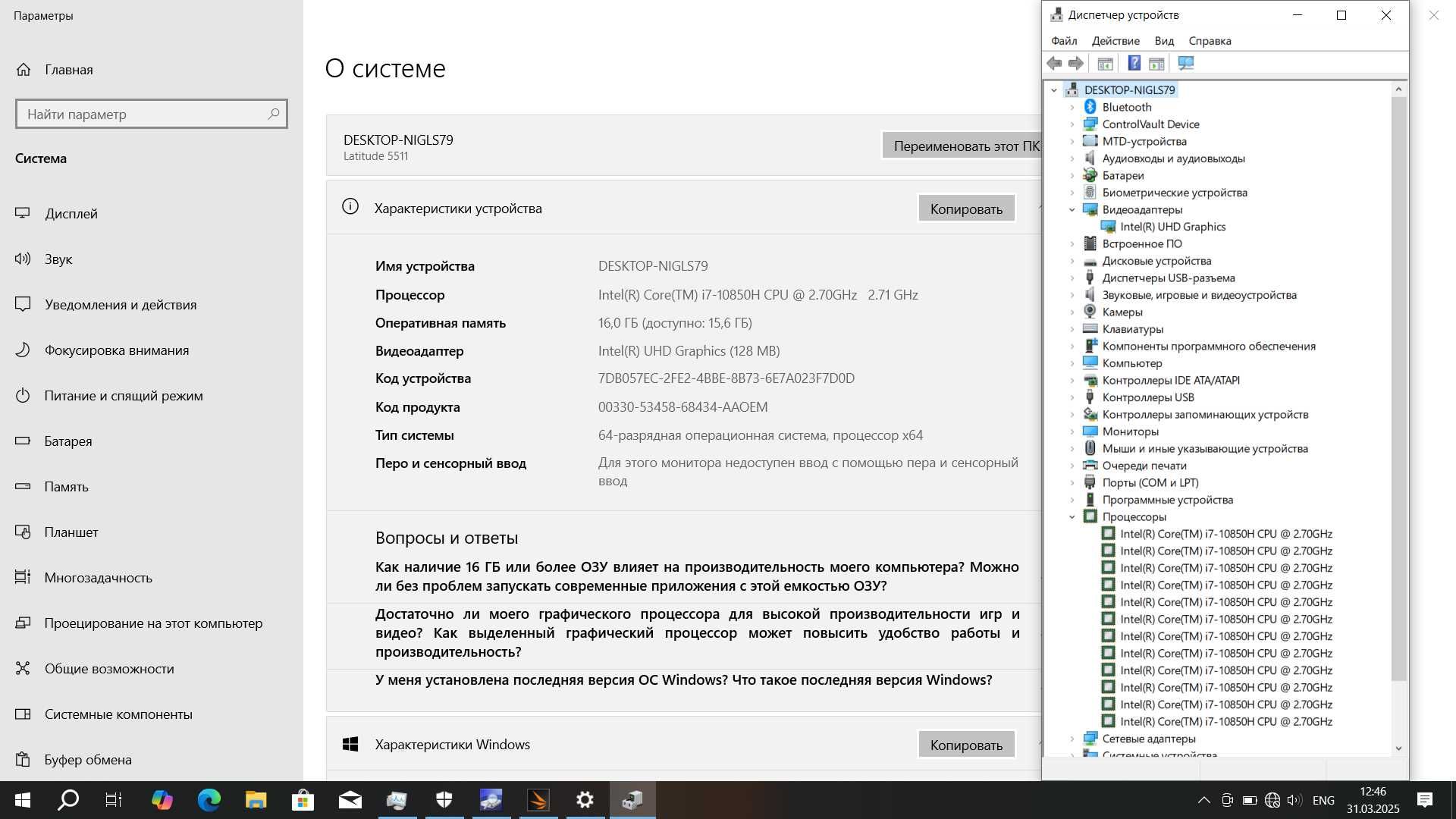Collapse the DESKTOP-NIGLS79 root node
The height and width of the screenshot is (819, 1456).
1054,90
